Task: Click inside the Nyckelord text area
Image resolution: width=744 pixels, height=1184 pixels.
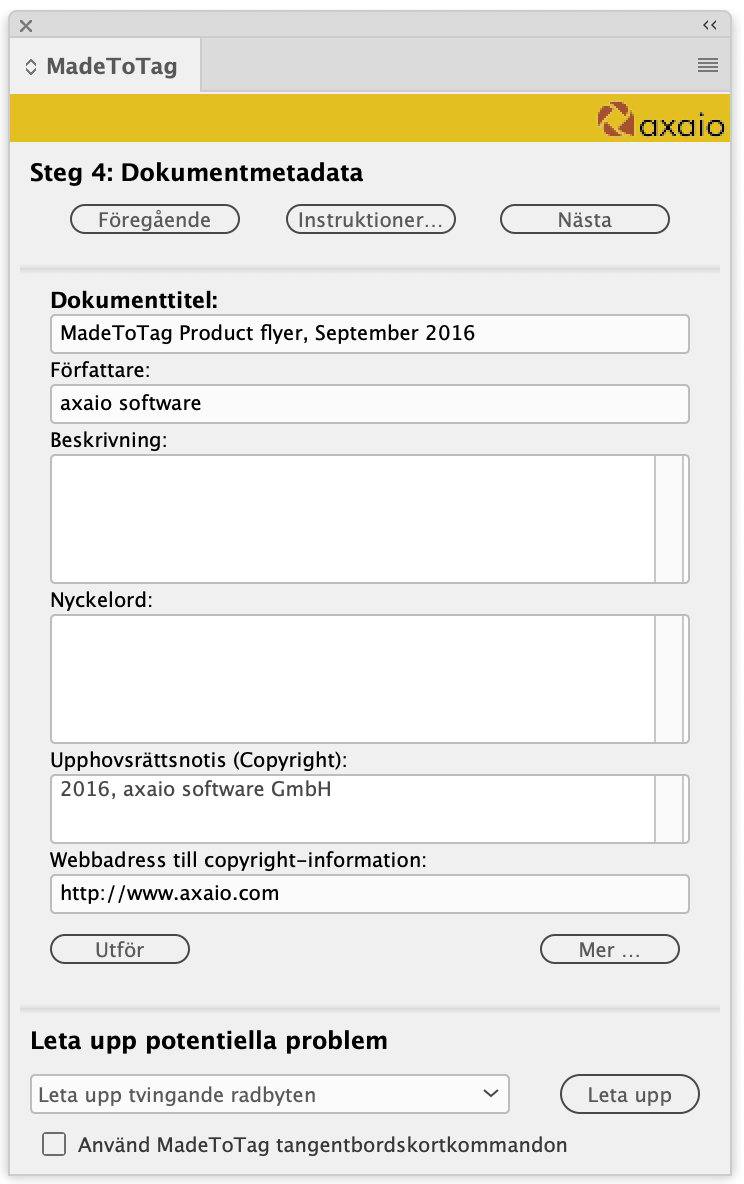Action: (x=353, y=679)
